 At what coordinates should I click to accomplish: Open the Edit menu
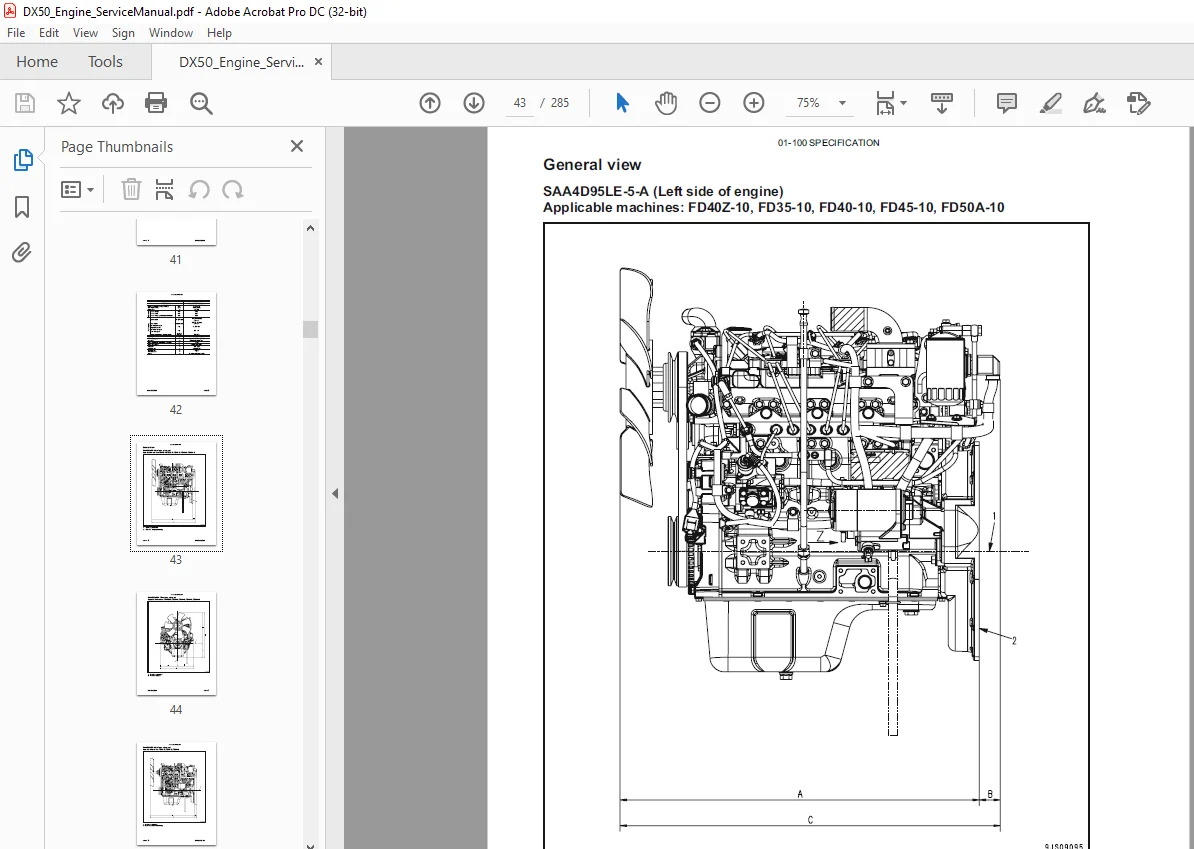pyautogui.click(x=49, y=33)
